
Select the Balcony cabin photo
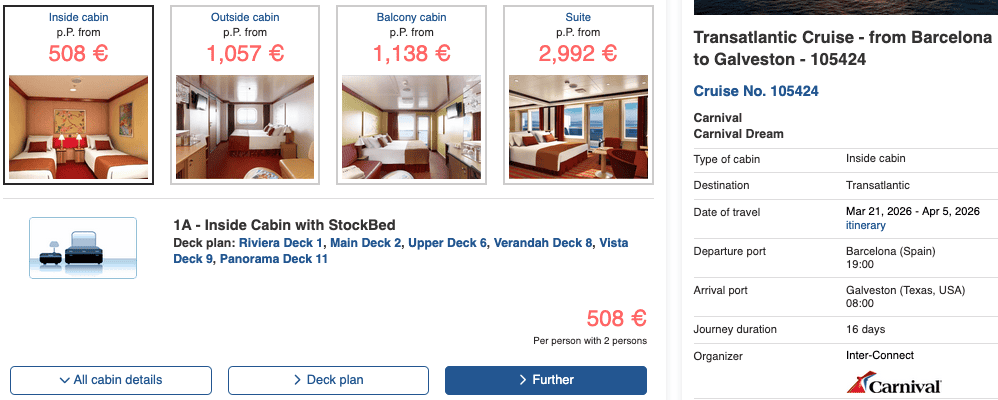coord(412,128)
